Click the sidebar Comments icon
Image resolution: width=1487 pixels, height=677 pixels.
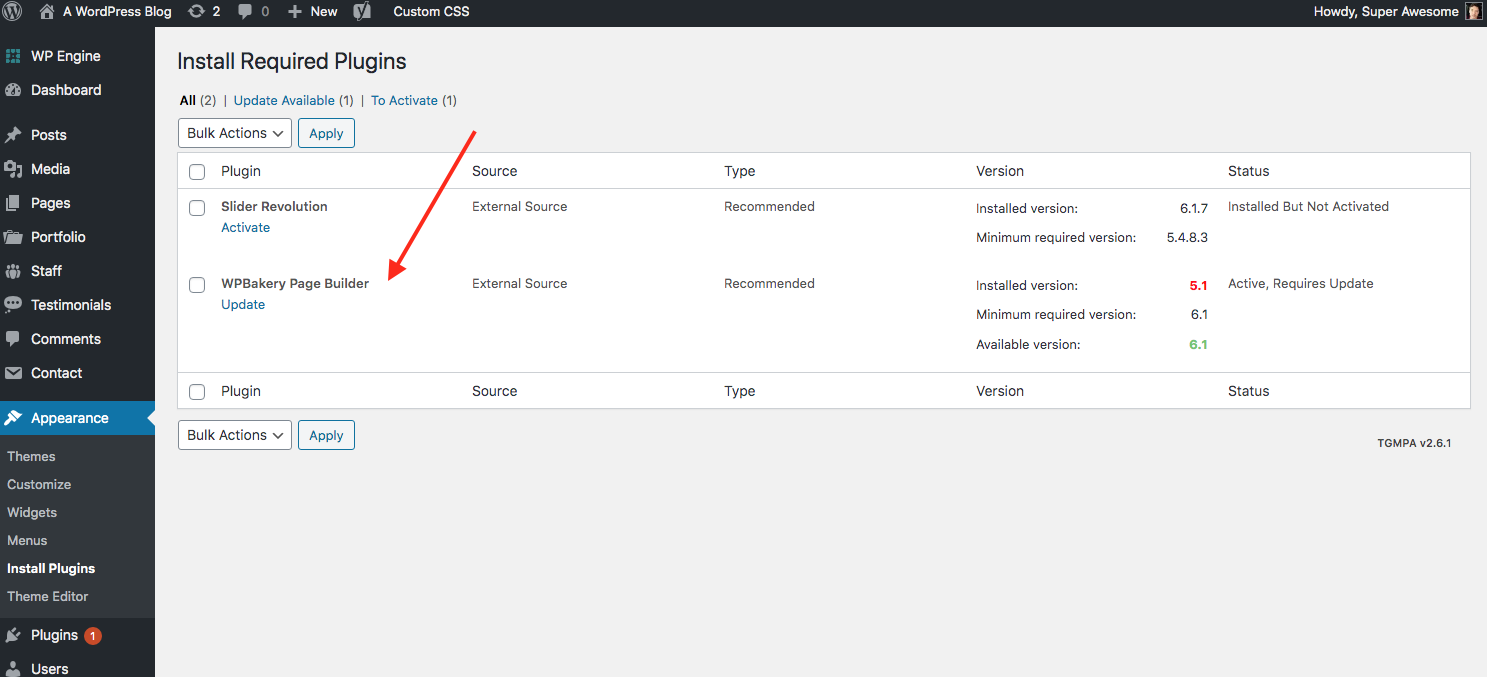click(x=13, y=339)
